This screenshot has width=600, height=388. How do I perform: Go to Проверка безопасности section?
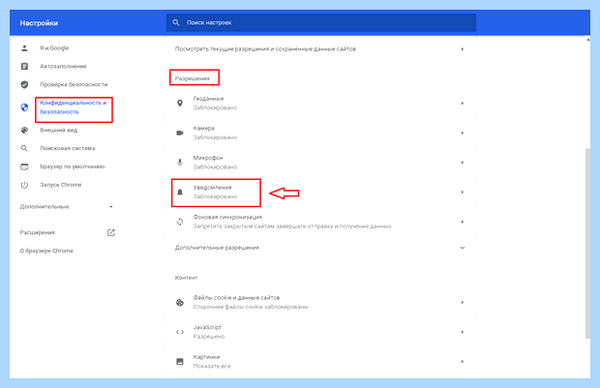pyautogui.click(x=74, y=85)
